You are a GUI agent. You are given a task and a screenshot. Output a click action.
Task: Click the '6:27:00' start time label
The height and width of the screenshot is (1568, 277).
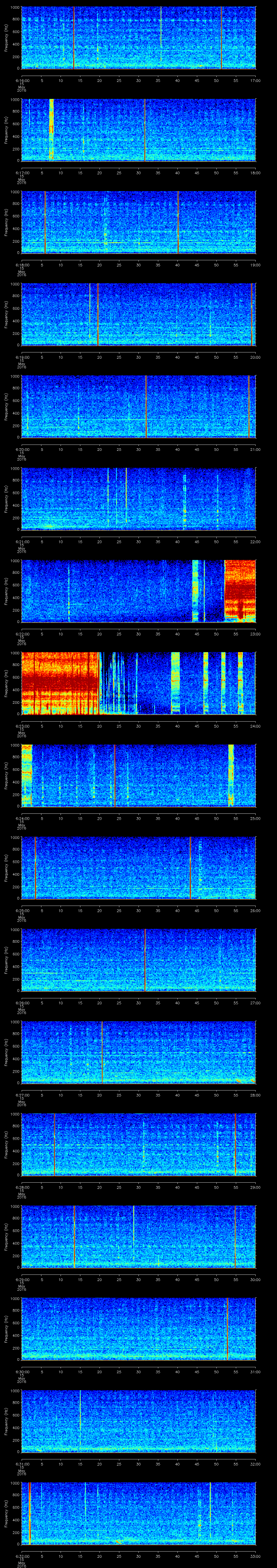(22, 1095)
